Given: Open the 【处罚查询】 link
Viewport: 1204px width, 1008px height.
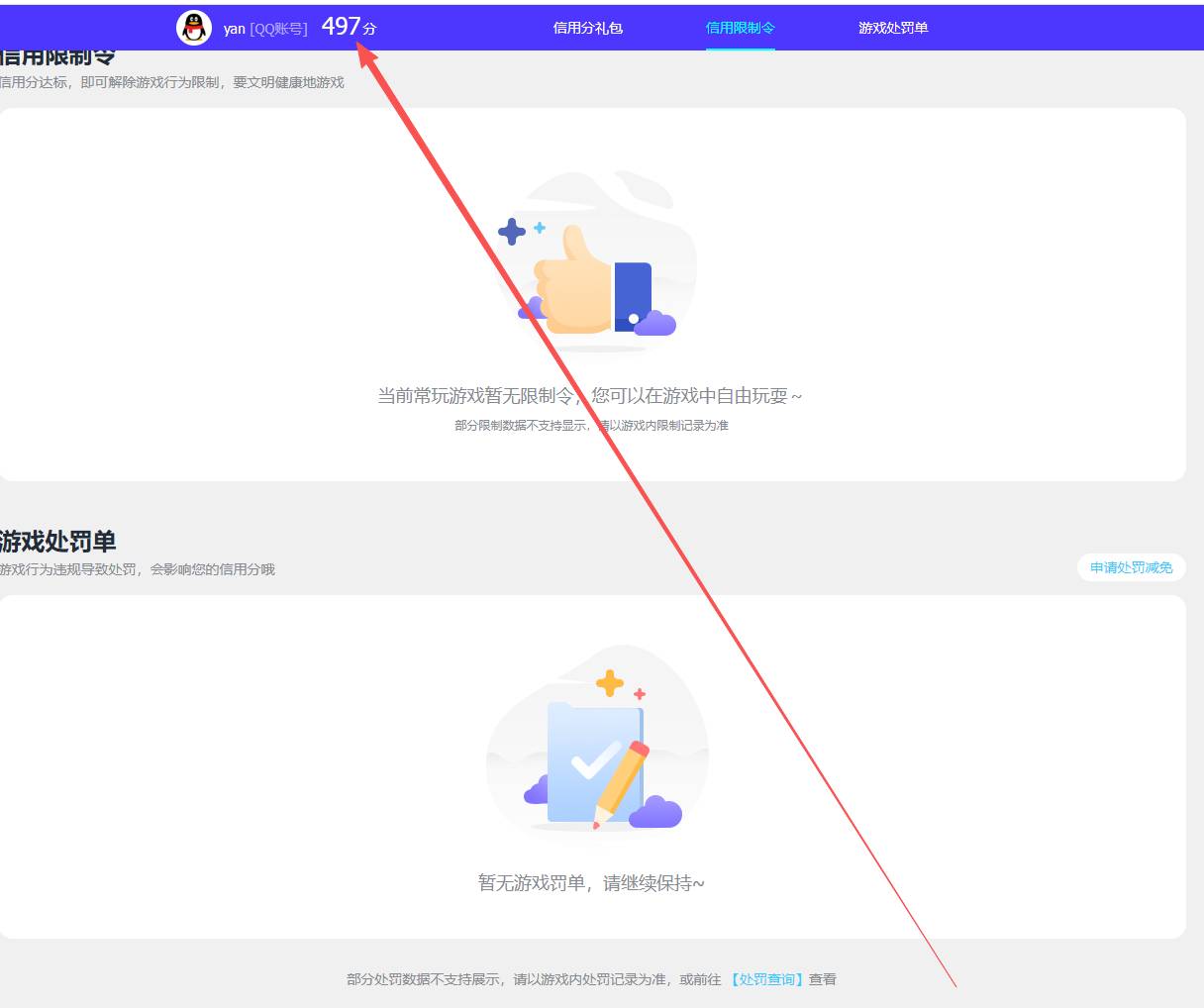Looking at the screenshot, I should 766,979.
